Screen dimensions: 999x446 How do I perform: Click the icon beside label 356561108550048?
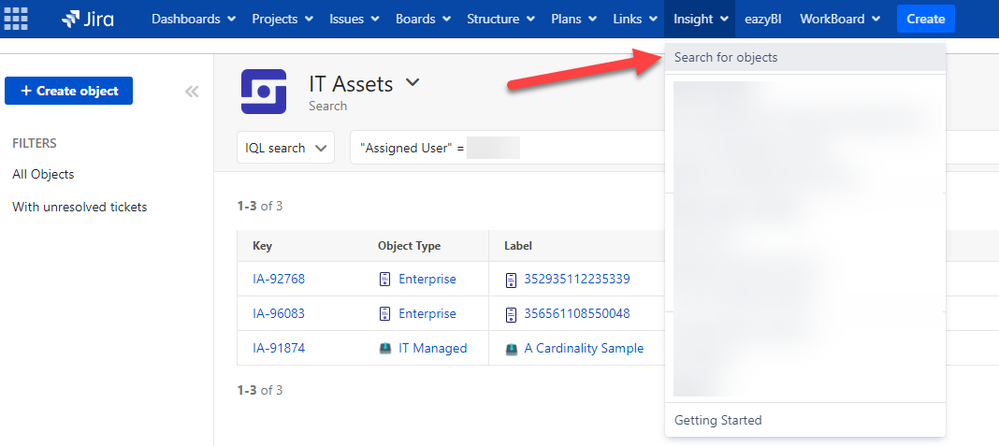pyautogui.click(x=511, y=314)
